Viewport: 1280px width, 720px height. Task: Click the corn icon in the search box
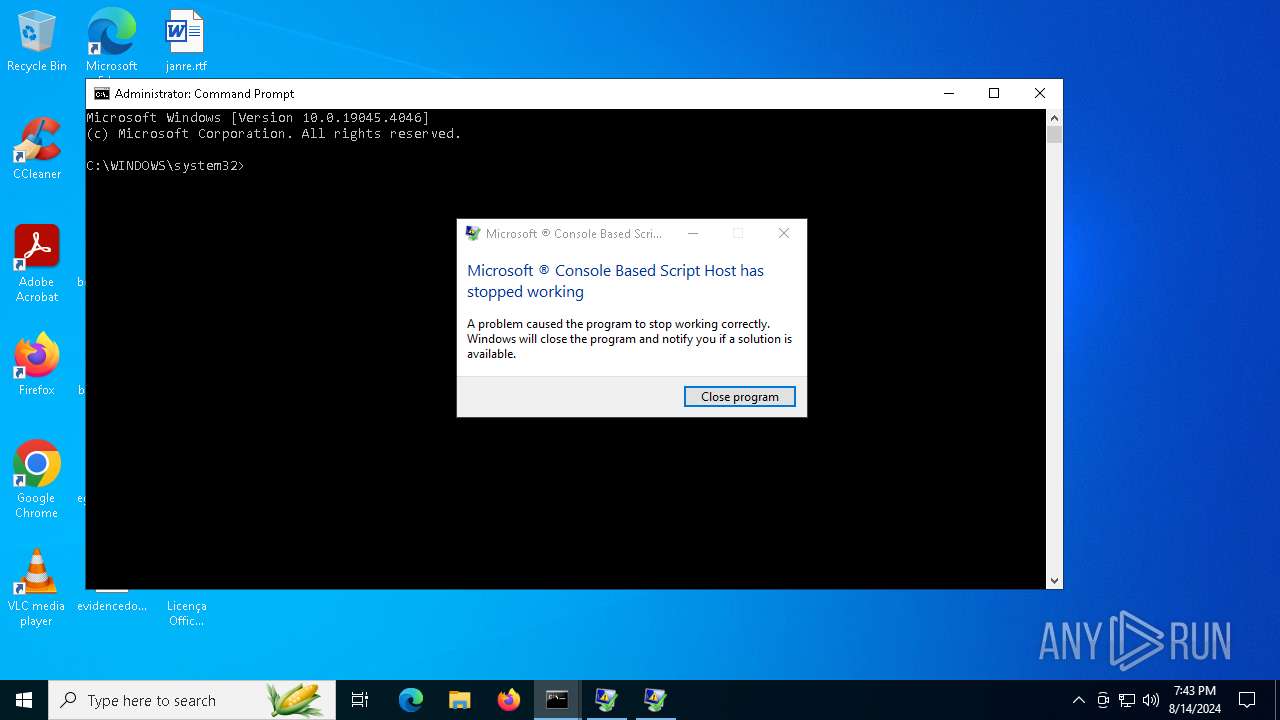[x=295, y=700]
